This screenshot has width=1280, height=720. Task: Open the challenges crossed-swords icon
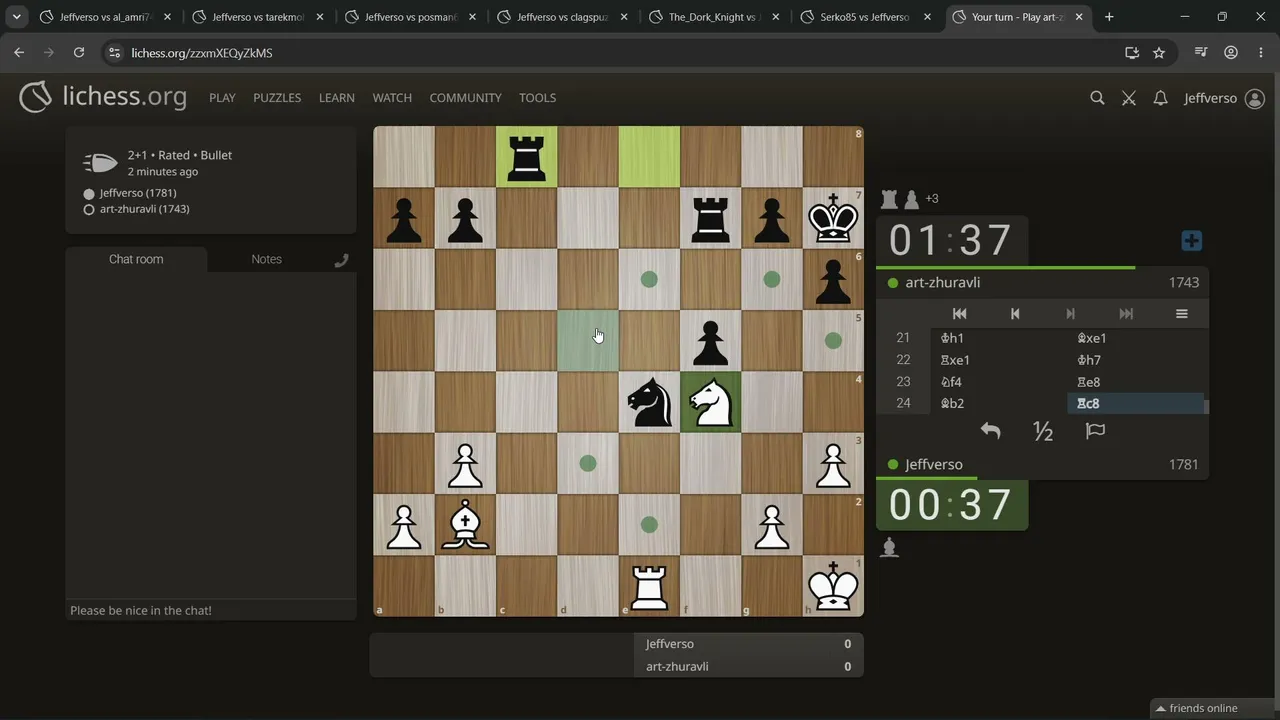1129,98
